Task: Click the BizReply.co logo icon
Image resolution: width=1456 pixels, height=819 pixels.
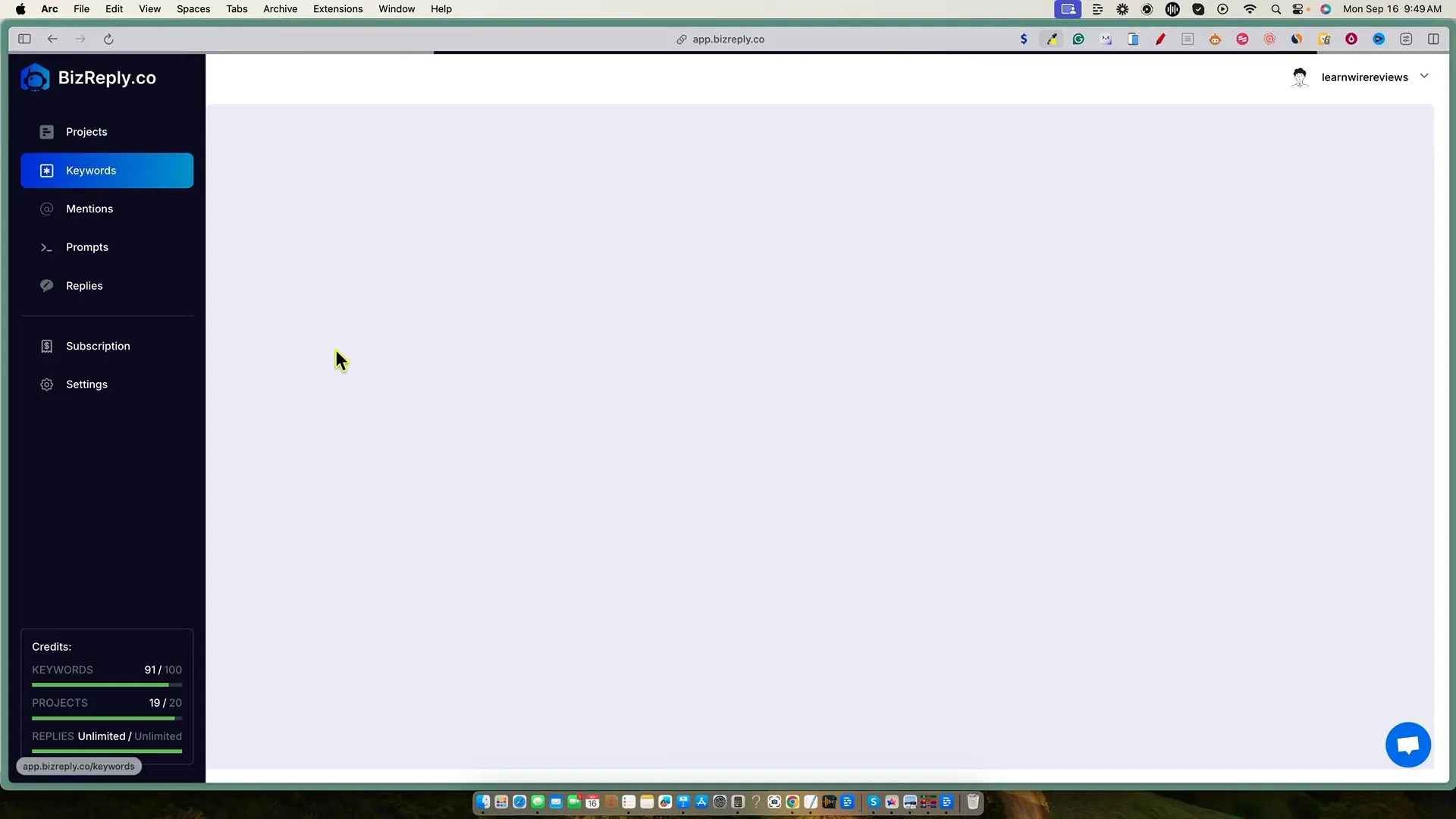Action: click(35, 78)
